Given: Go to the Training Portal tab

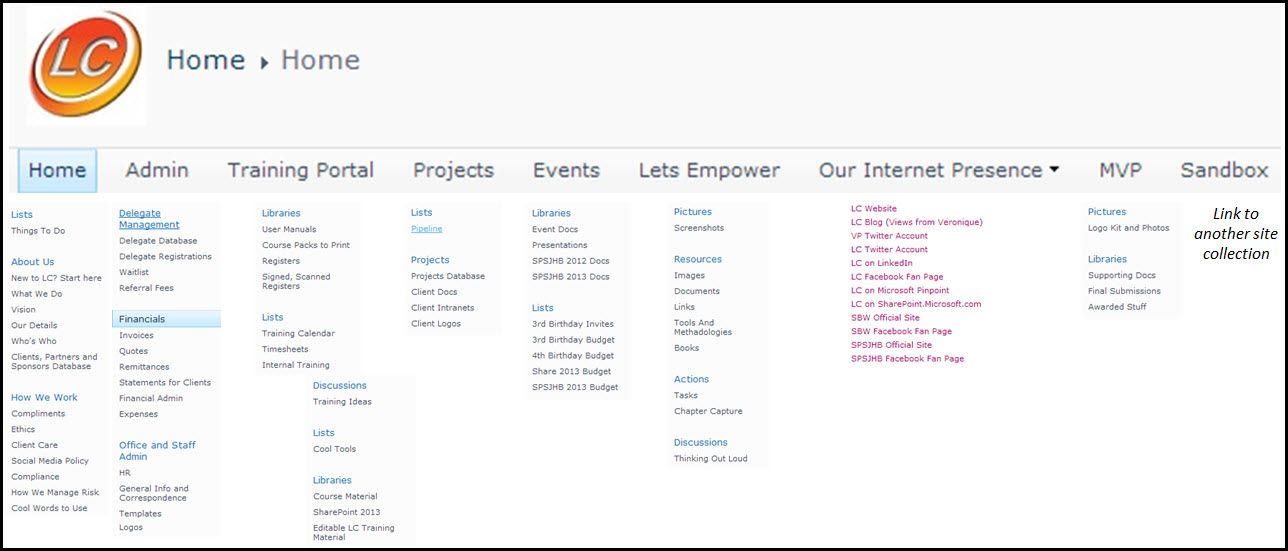Looking at the screenshot, I should coord(301,171).
